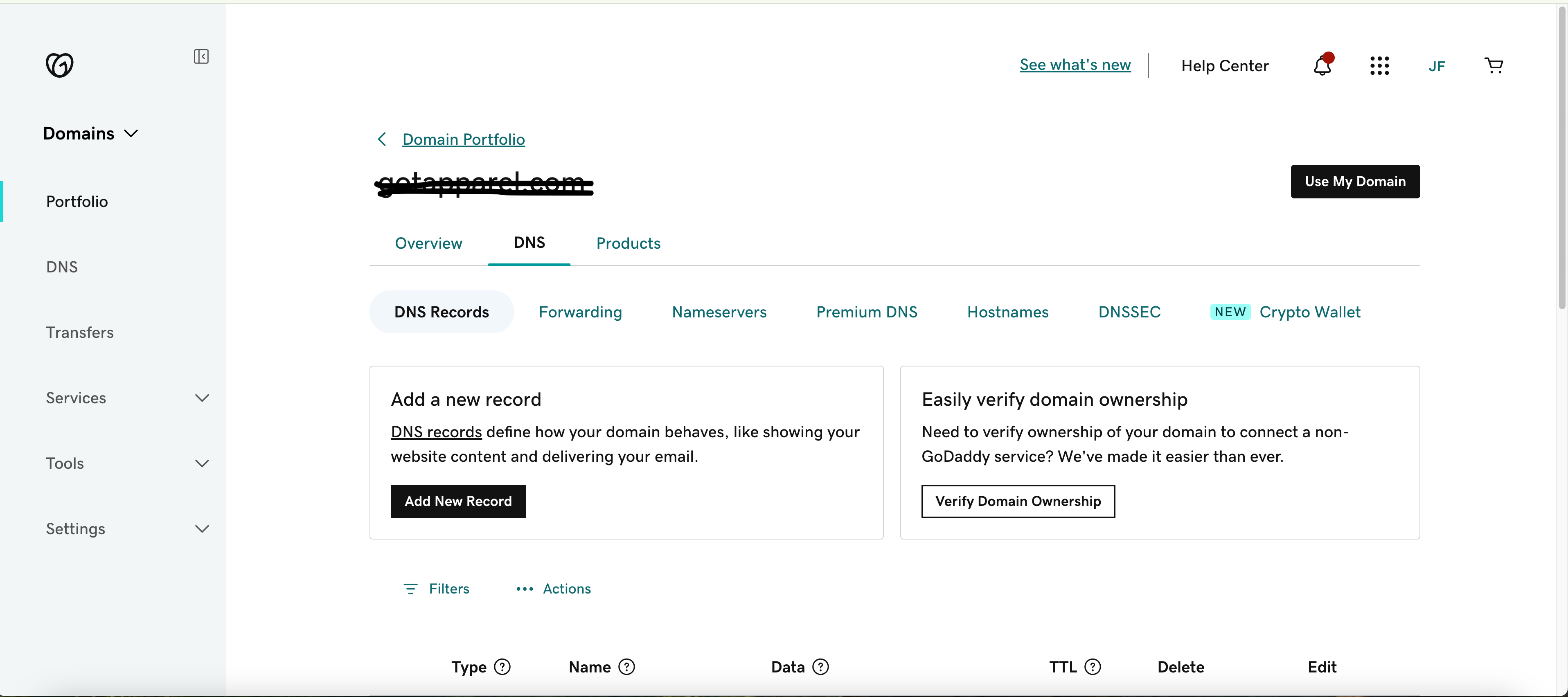The width and height of the screenshot is (1568, 697).
Task: Click back arrow beside Domain Portfolio
Action: click(382, 139)
